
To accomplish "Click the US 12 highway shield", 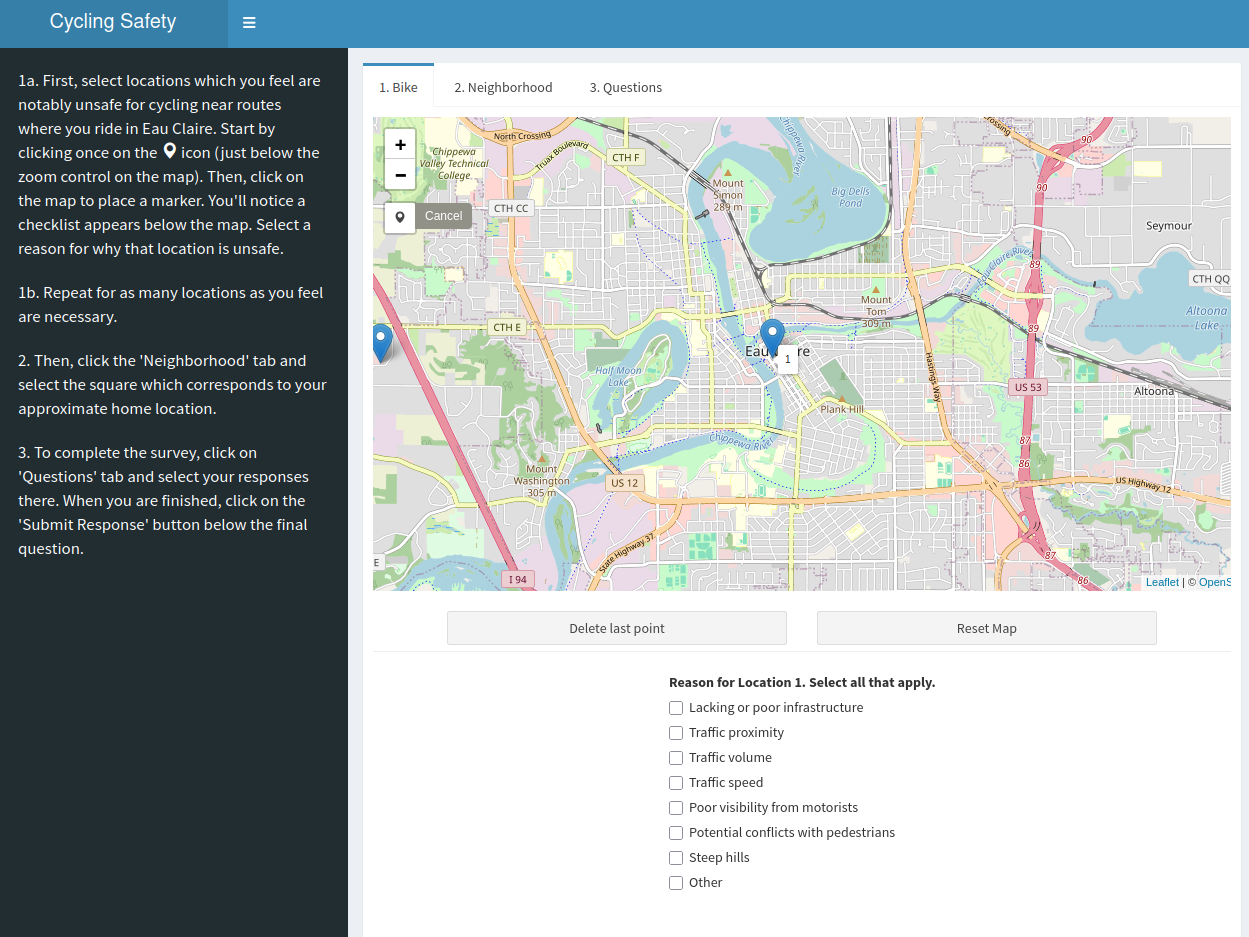I will coord(624,483).
